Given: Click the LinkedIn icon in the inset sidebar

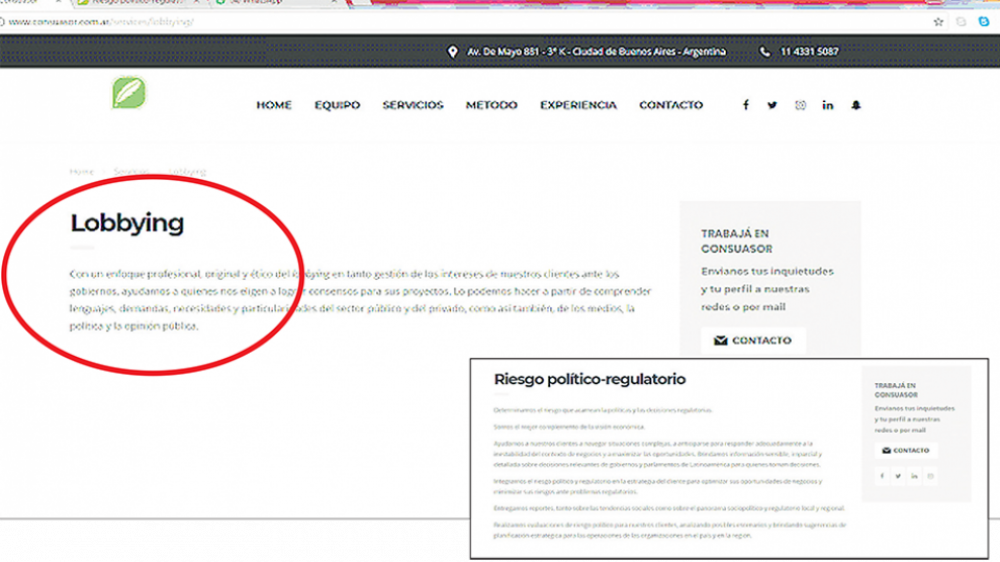Looking at the screenshot, I should pos(914,476).
